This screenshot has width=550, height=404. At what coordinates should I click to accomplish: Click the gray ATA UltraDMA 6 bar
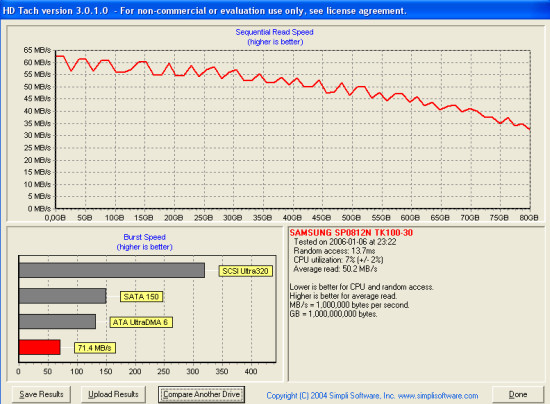57,322
